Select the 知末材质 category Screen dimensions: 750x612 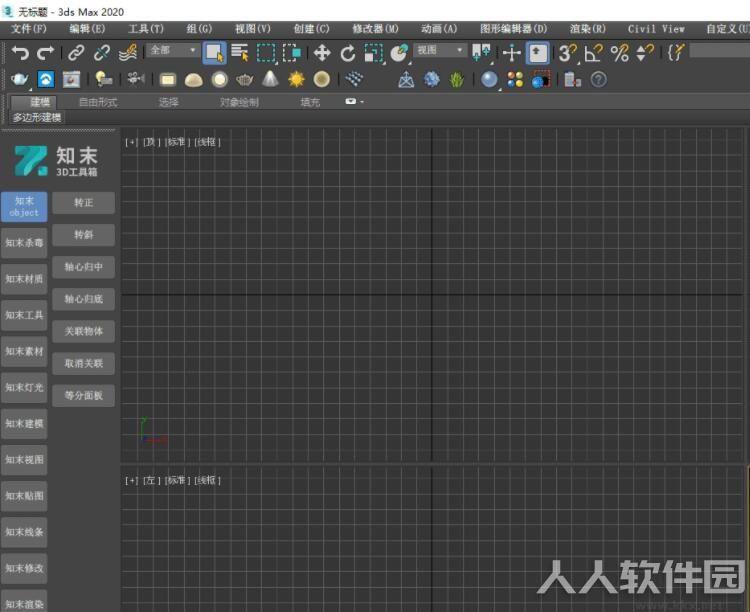point(24,279)
